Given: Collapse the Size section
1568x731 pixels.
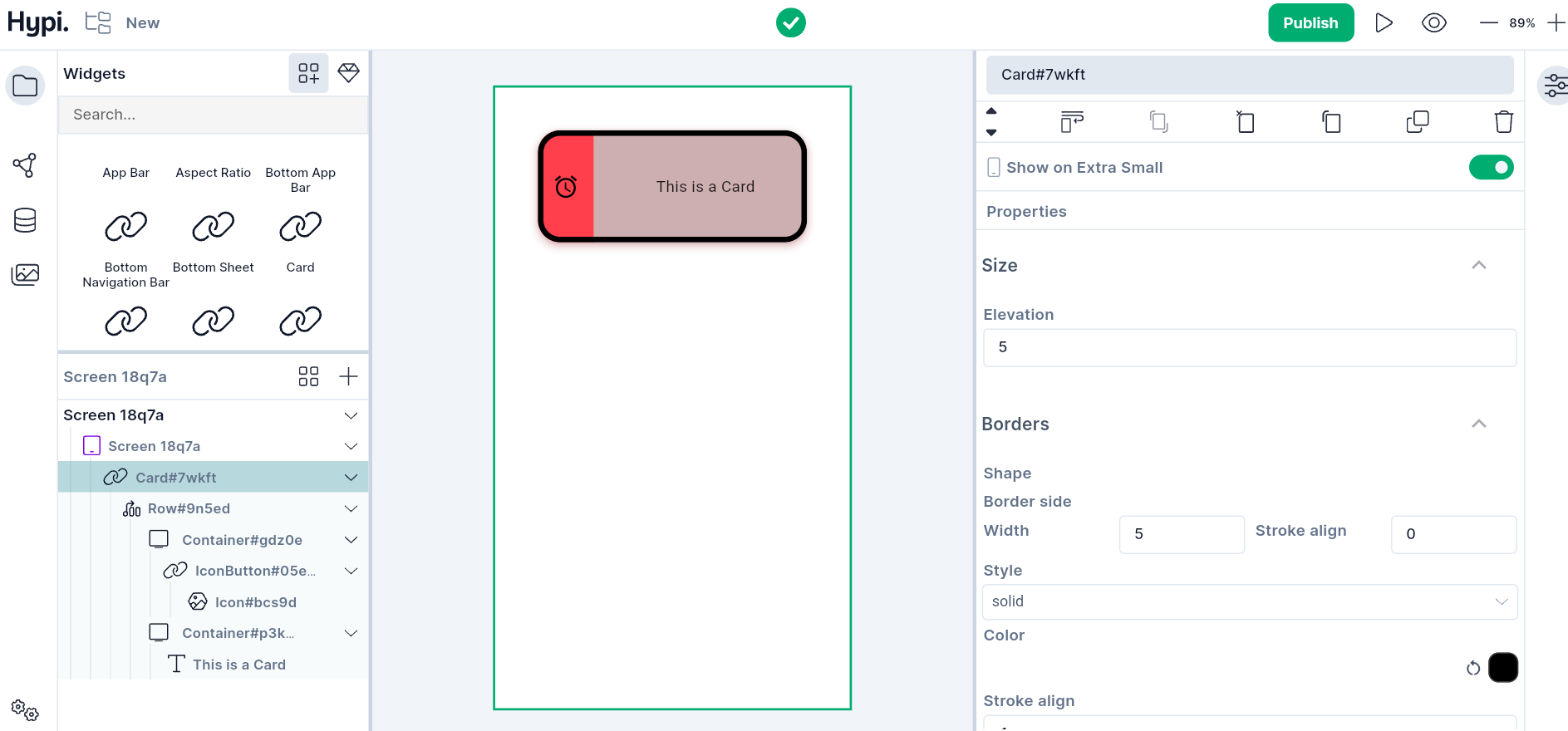Looking at the screenshot, I should (x=1478, y=265).
